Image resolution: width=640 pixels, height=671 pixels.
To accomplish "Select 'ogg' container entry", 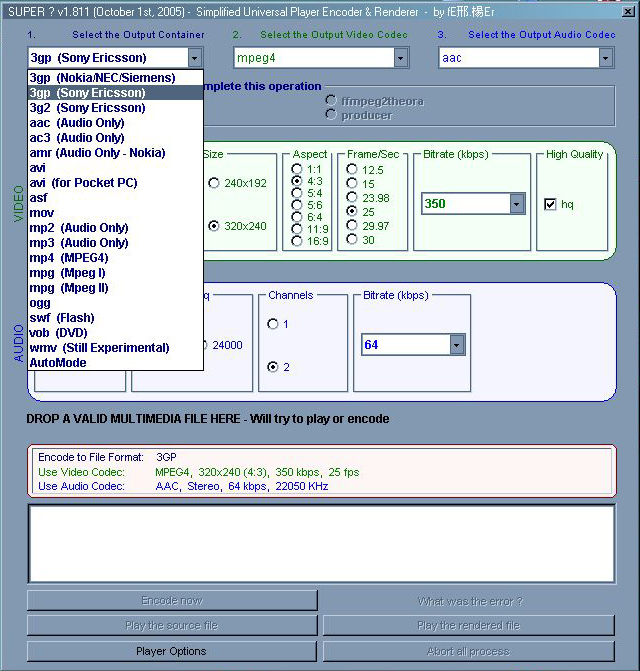I will pyautogui.click(x=40, y=303).
